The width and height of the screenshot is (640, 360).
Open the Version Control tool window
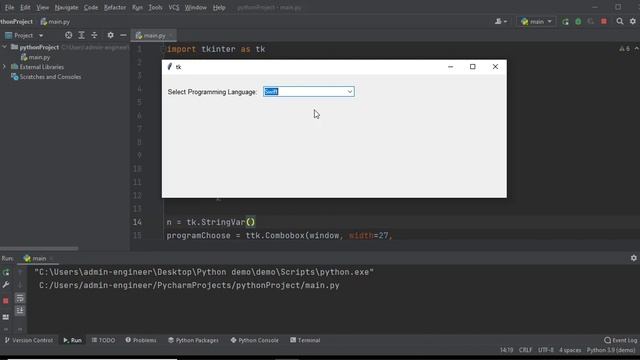coord(29,340)
